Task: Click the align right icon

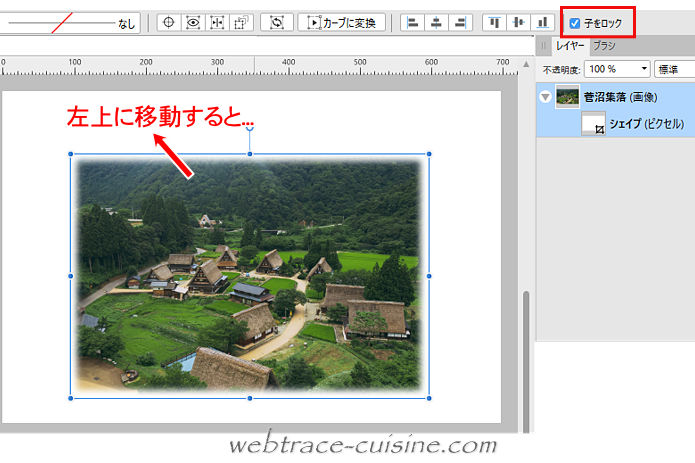Action: point(460,22)
